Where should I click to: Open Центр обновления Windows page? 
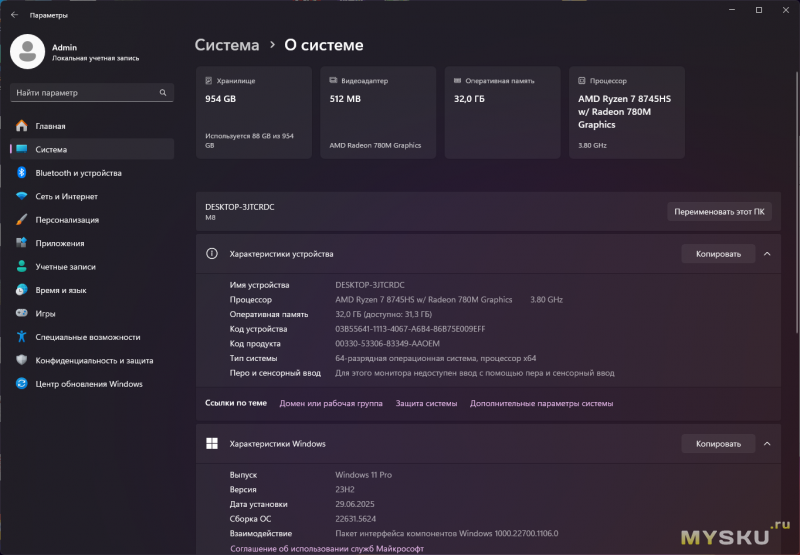coord(92,384)
